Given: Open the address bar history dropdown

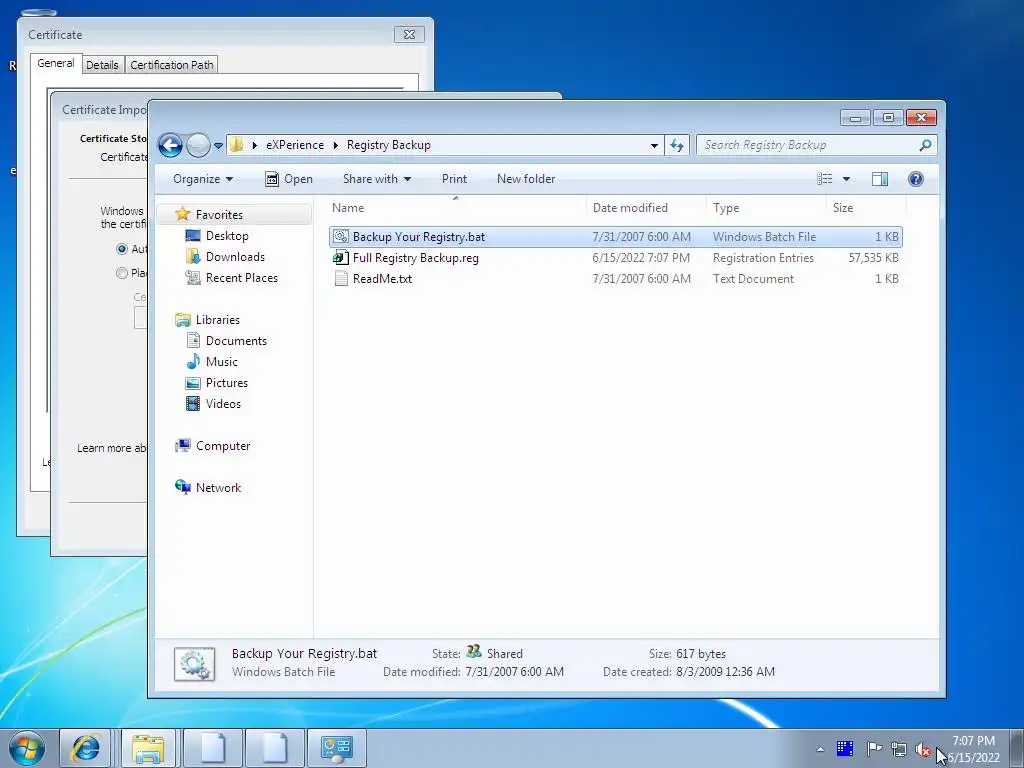Looking at the screenshot, I should point(654,146).
